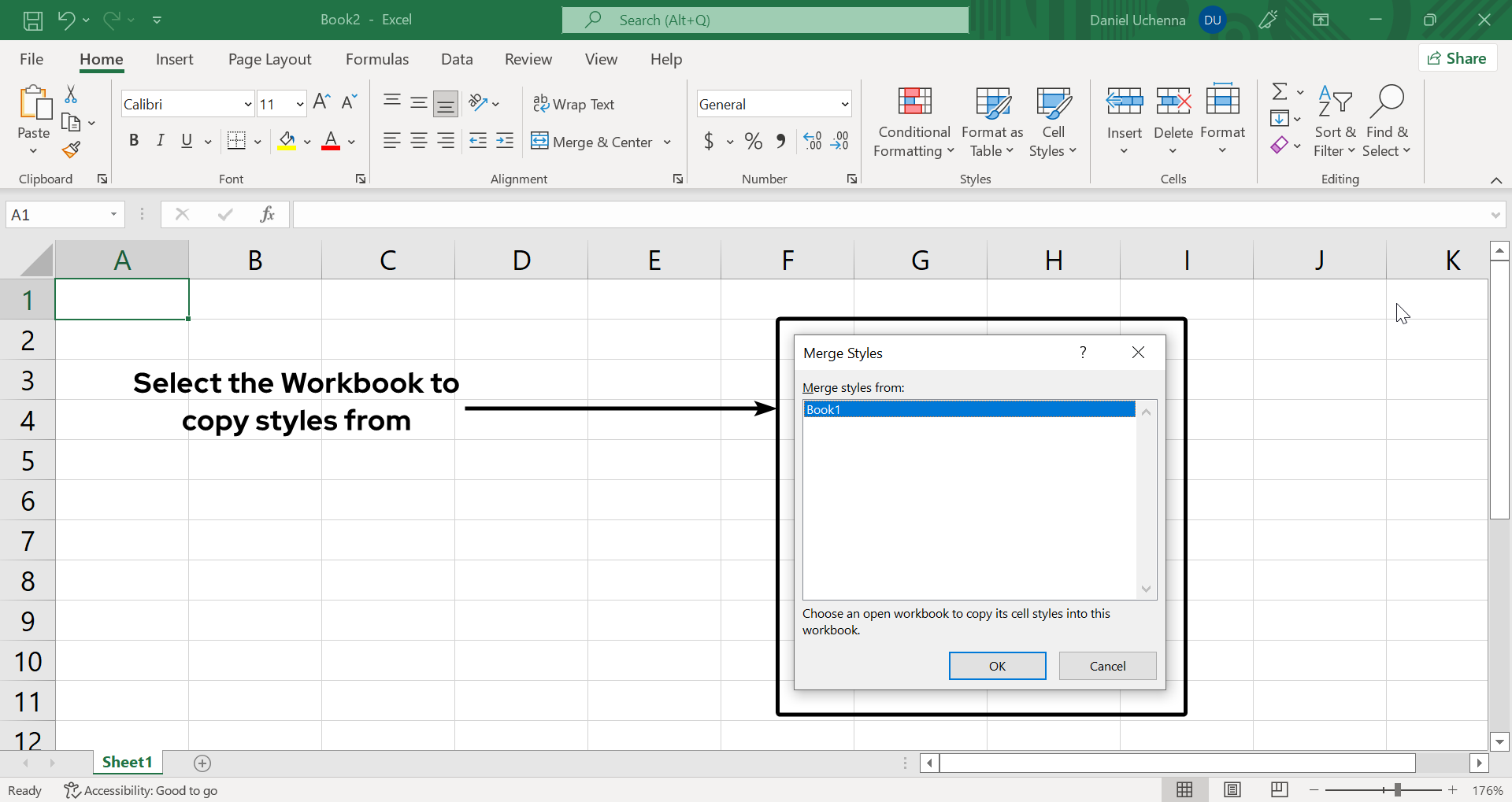
Task: Toggle Bold formatting
Action: tap(134, 141)
